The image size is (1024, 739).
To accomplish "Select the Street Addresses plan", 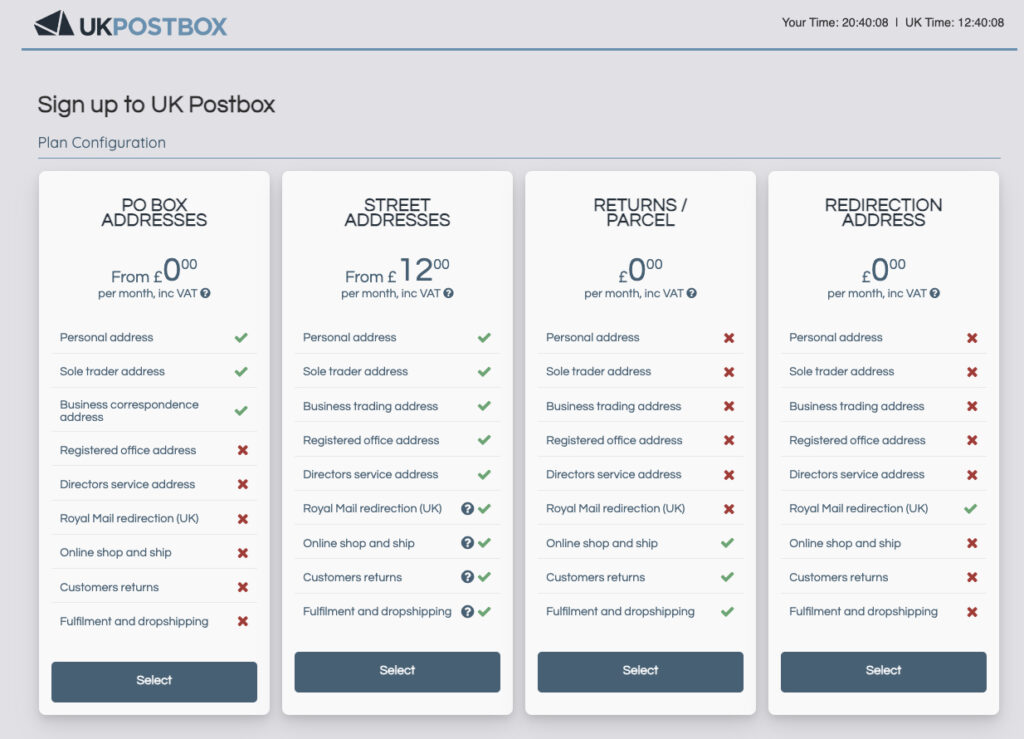I will [397, 671].
